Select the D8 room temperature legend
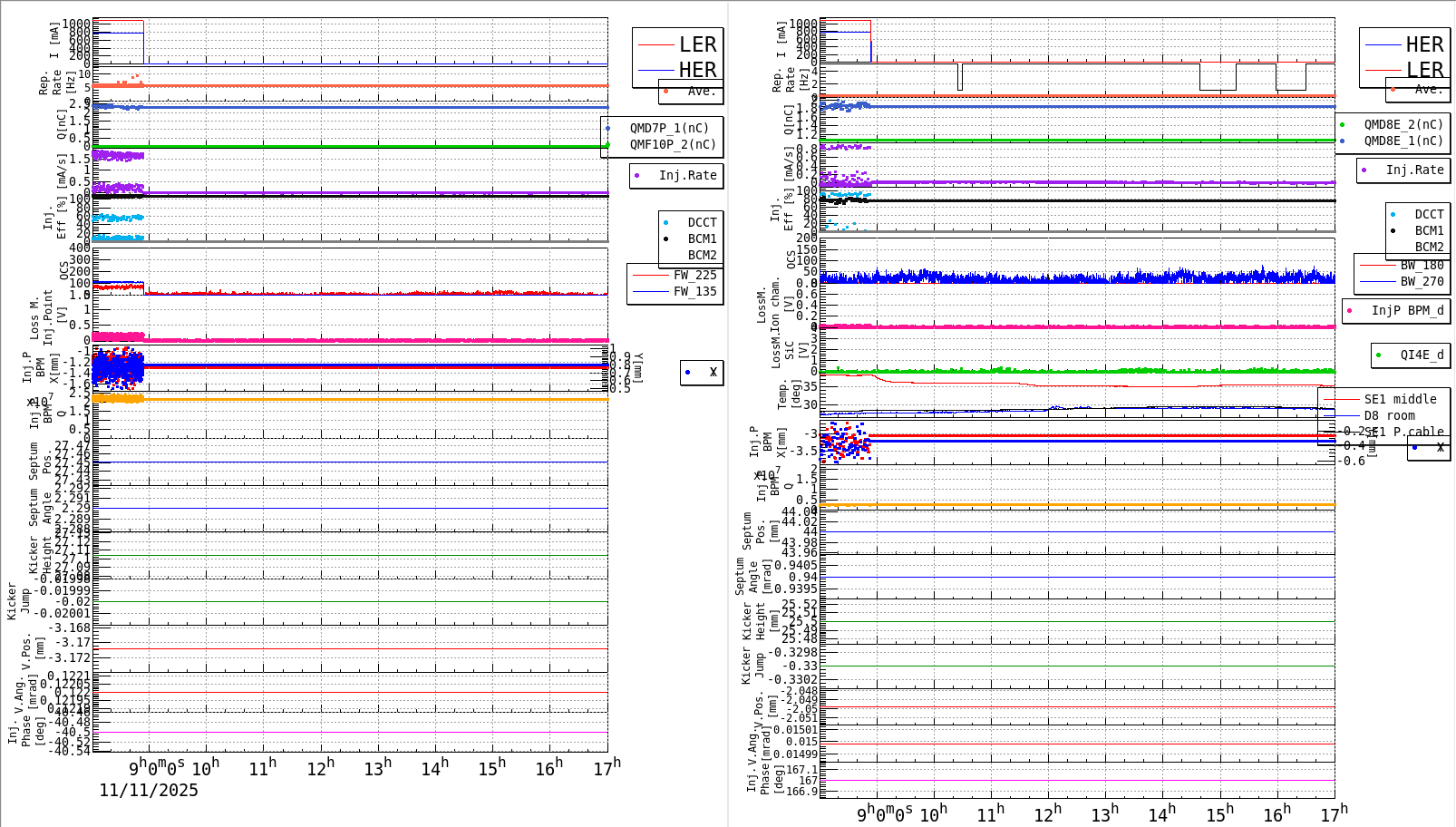 (x=1389, y=415)
